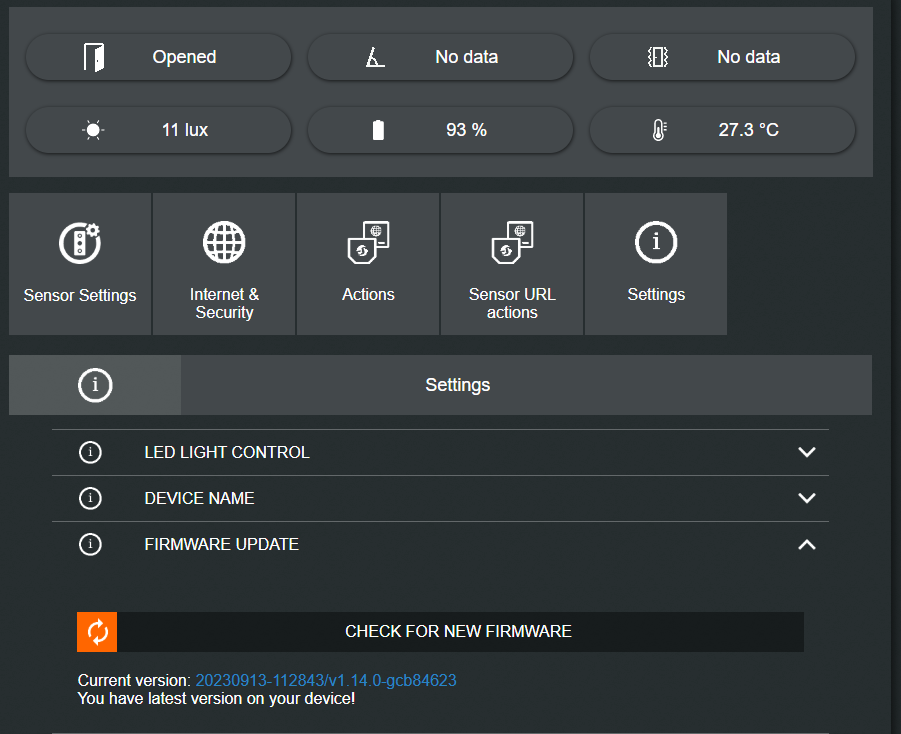Viewport: 901px width, 734px height.
Task: Click the info icon in Settings header
Action: pos(95,385)
